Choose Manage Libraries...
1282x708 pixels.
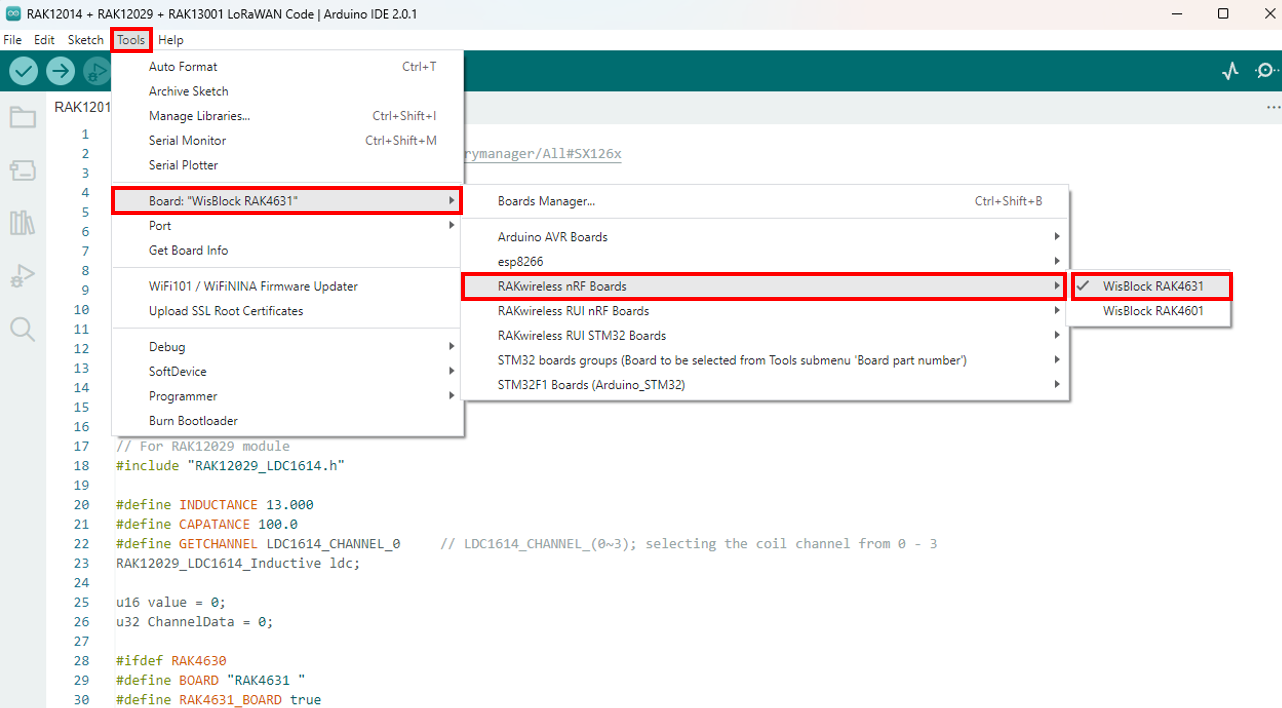point(287,116)
